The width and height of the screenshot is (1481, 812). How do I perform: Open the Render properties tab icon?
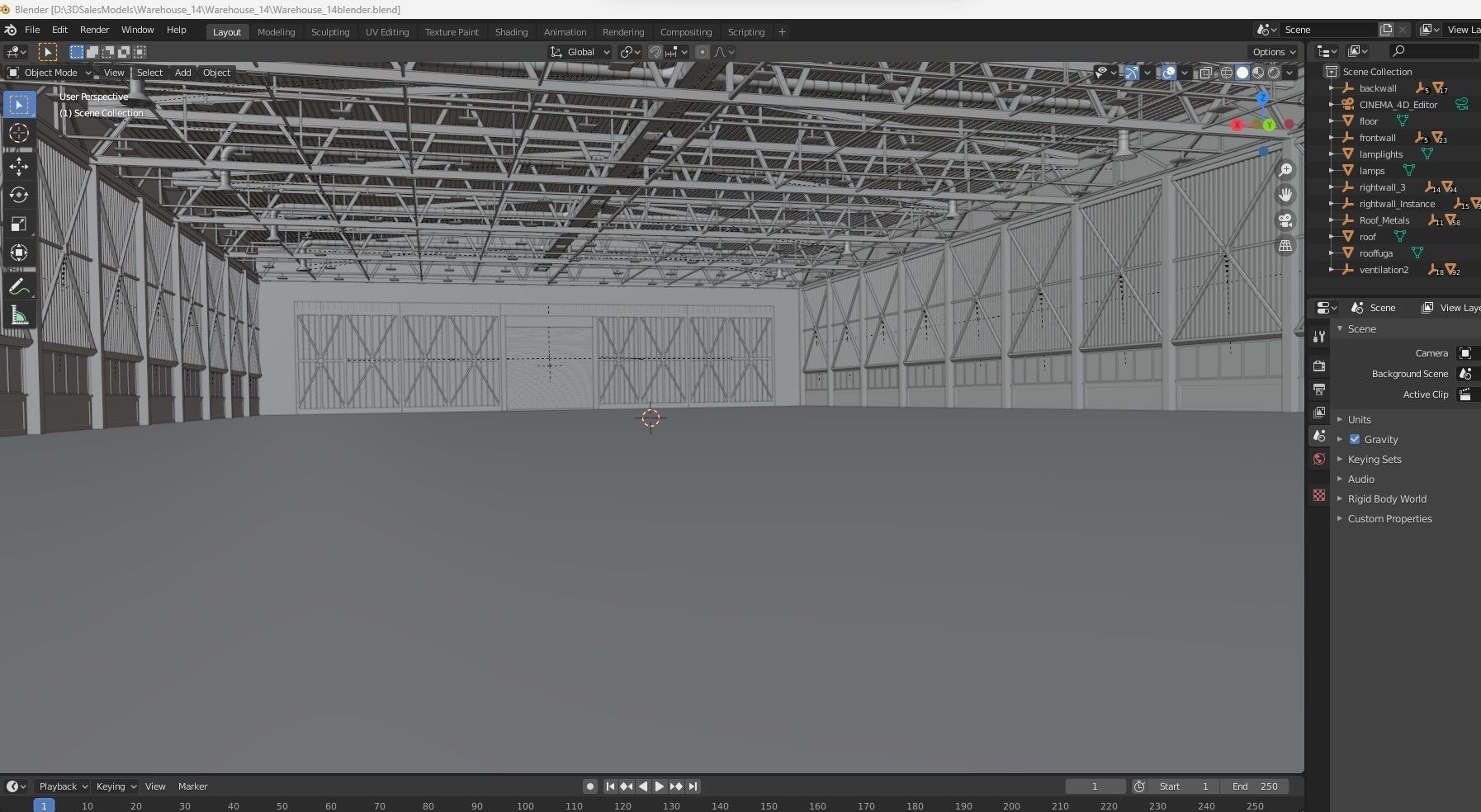(x=1319, y=366)
